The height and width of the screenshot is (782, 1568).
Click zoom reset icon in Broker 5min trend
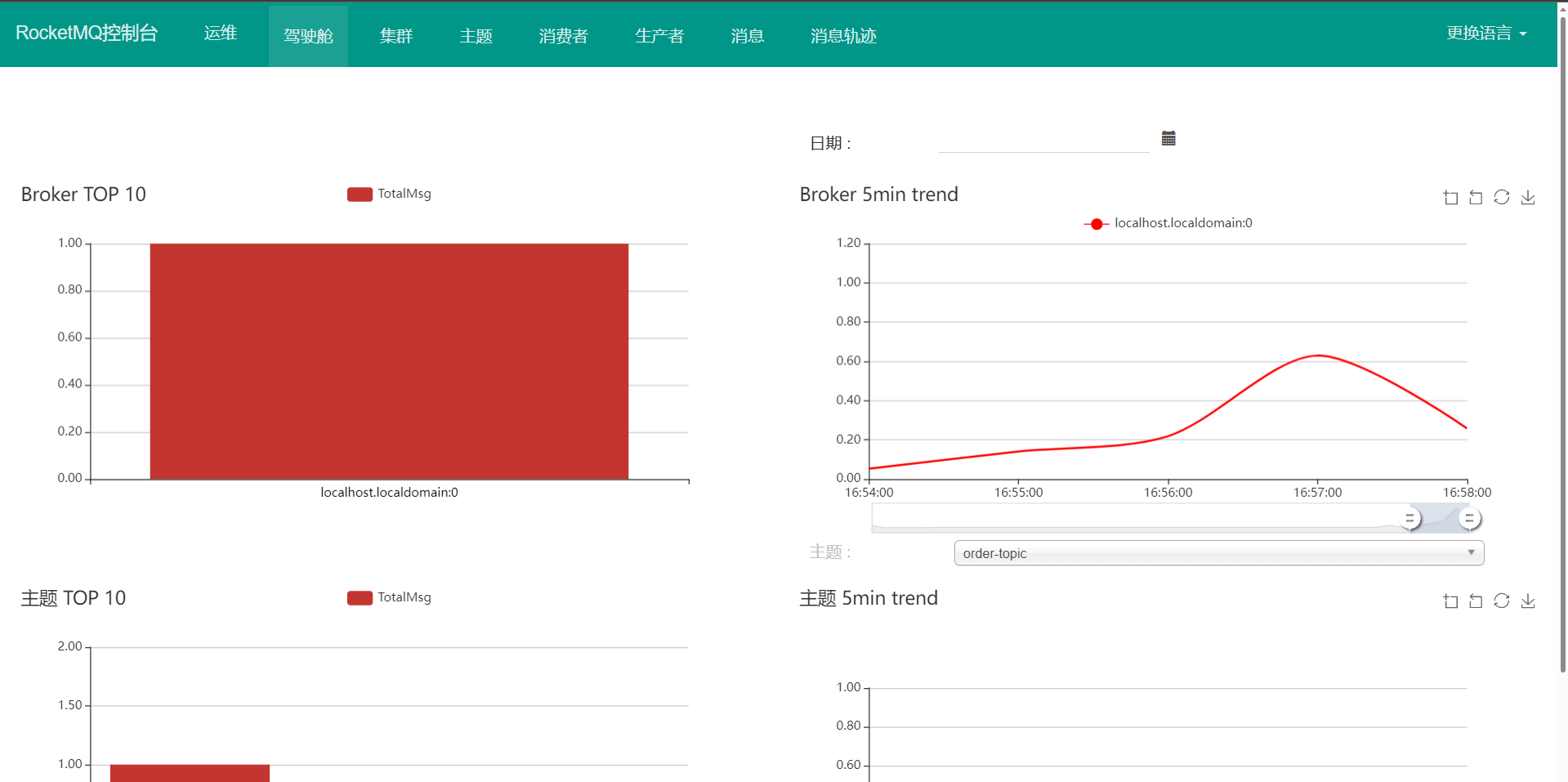click(x=1476, y=197)
